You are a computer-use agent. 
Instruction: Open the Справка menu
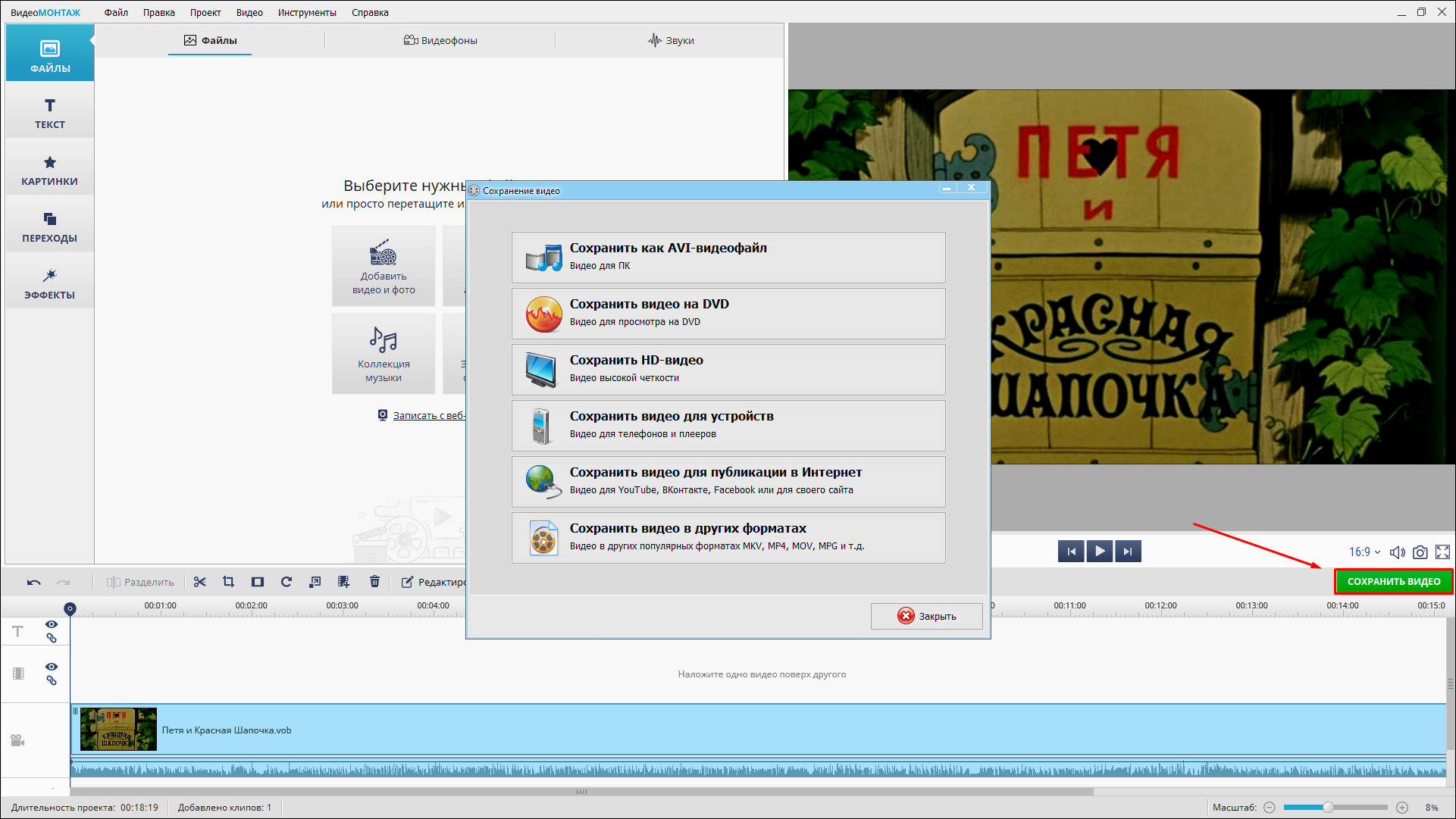click(370, 12)
